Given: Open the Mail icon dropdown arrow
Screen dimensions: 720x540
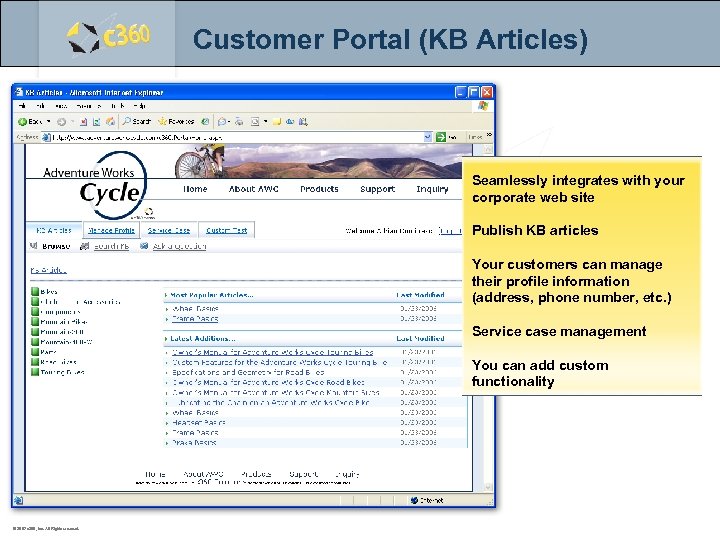Looking at the screenshot, I should click(229, 122).
